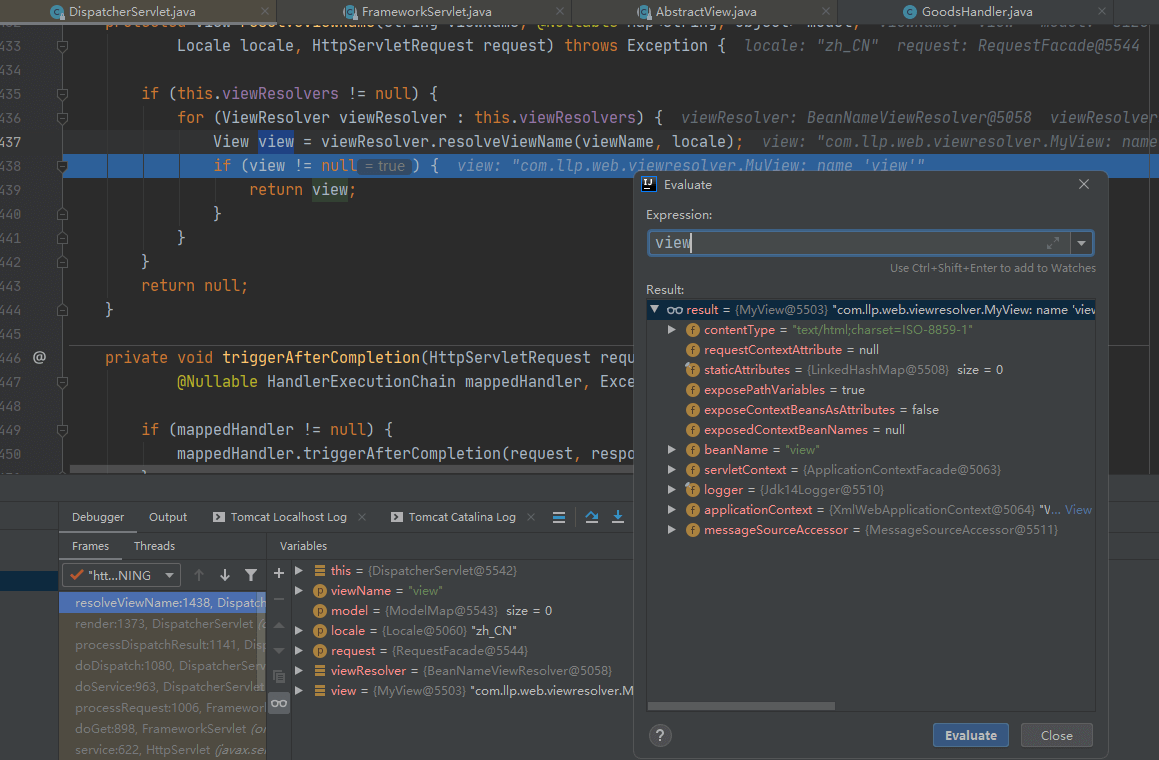Image resolution: width=1159 pixels, height=760 pixels.
Task: Select the processRequest:1006 stack frame
Action: tap(163, 708)
